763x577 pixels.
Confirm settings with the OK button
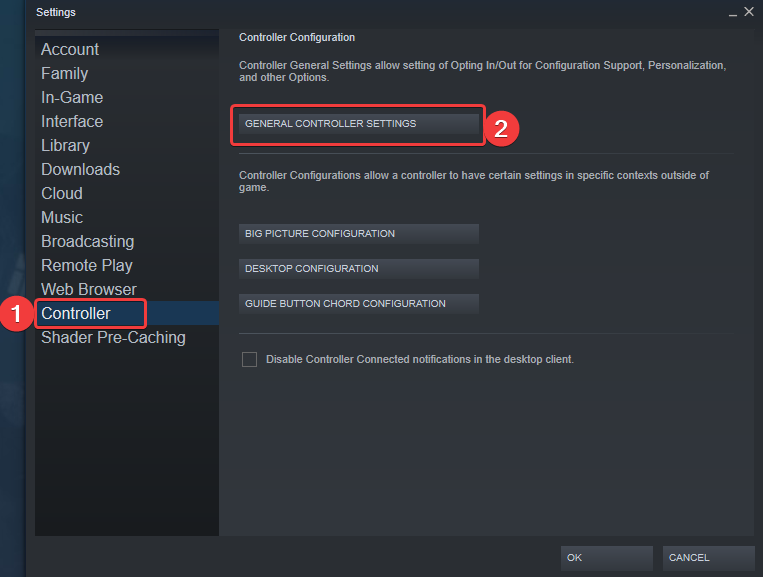click(606, 558)
